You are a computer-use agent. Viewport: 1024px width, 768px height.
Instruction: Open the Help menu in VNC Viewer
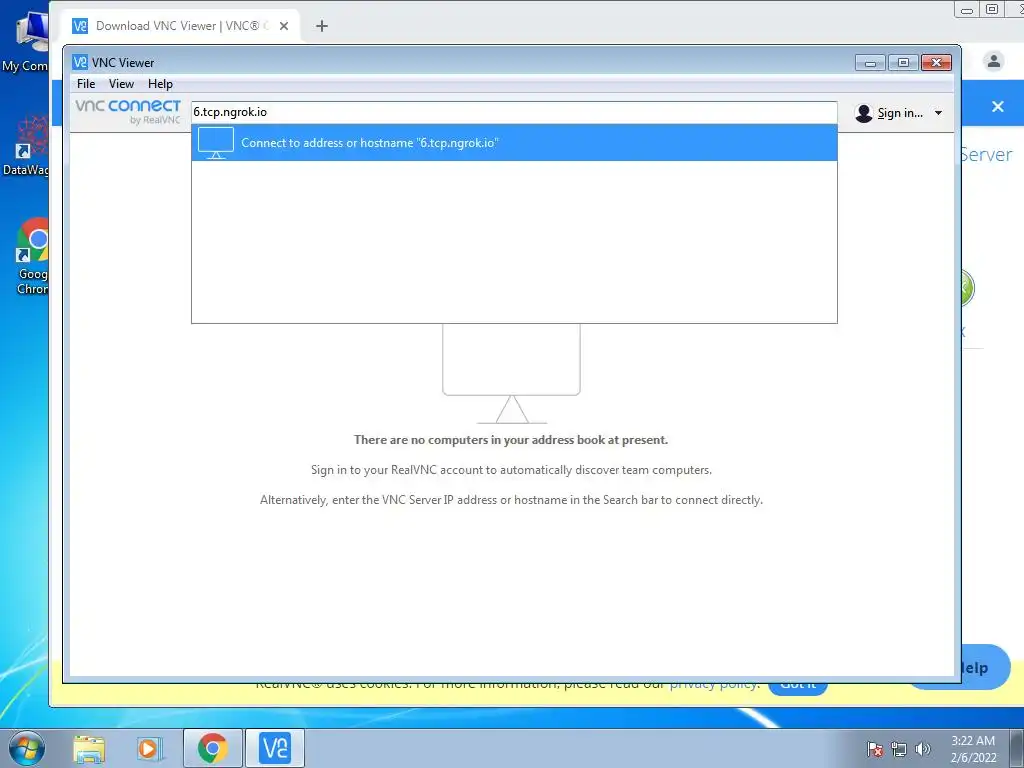[160, 84]
